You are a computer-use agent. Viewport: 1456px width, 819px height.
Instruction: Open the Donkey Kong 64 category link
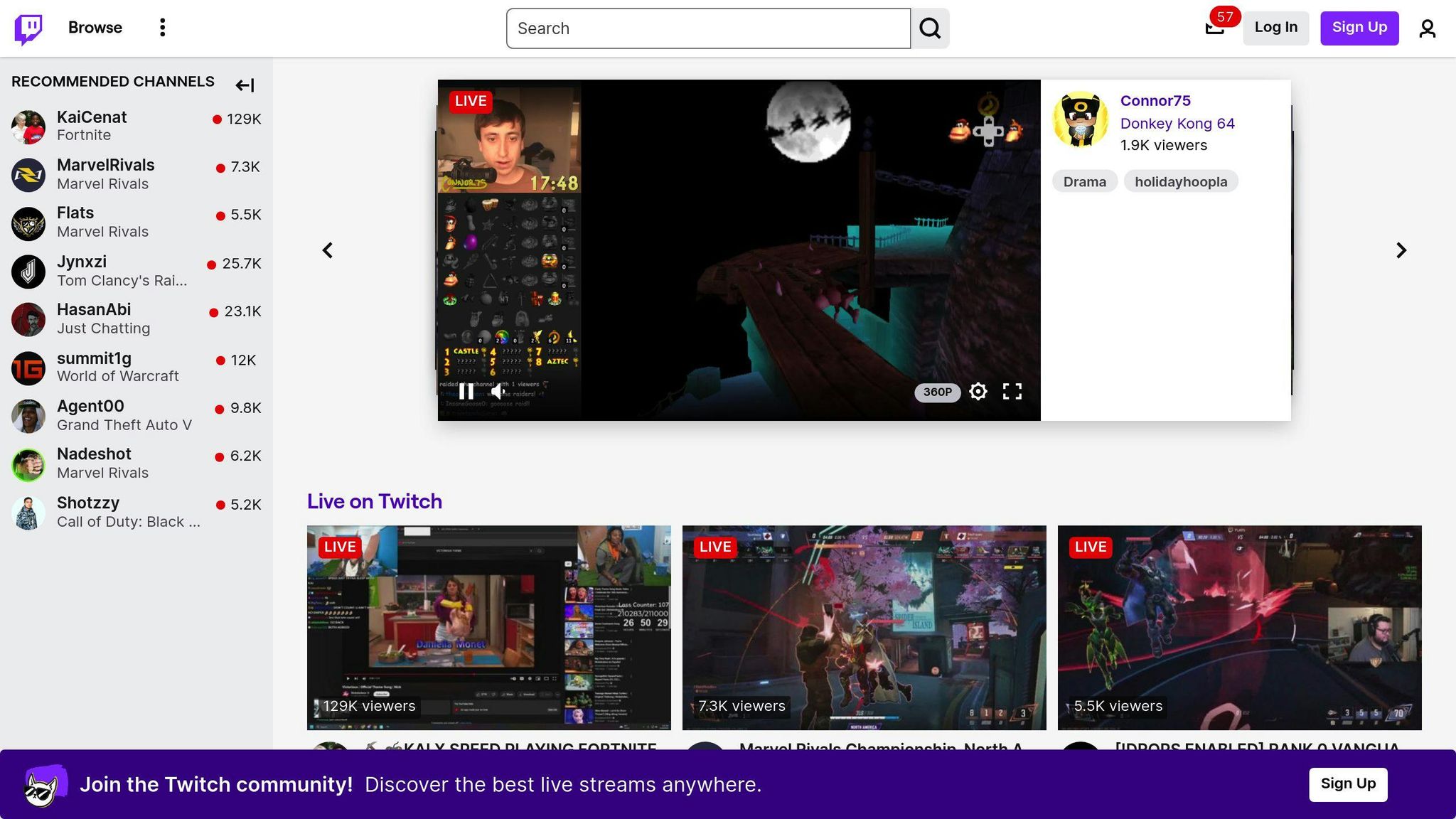[x=1177, y=124]
